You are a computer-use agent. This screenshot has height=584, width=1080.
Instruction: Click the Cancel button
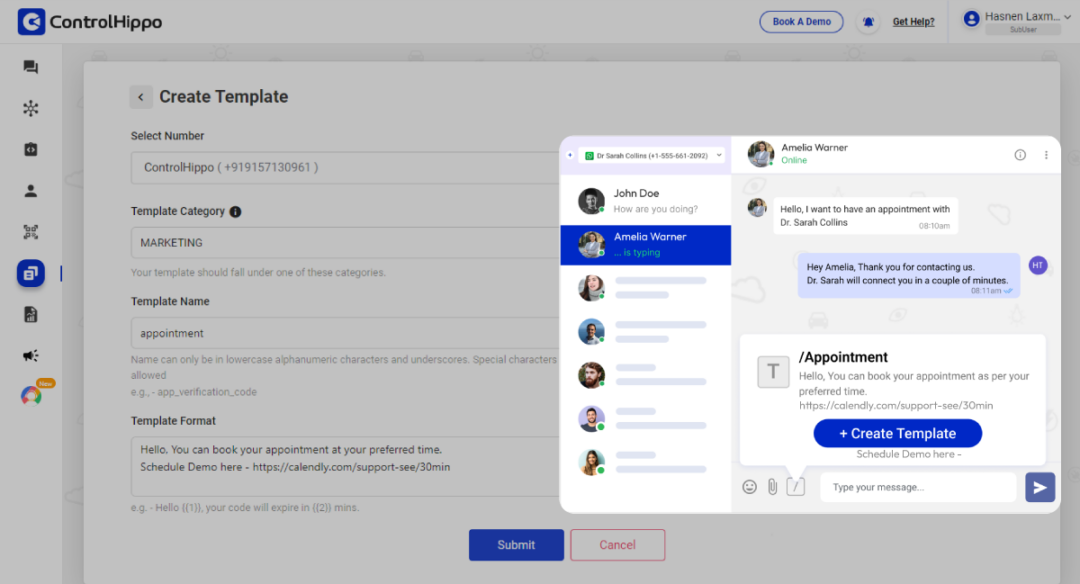(x=617, y=545)
